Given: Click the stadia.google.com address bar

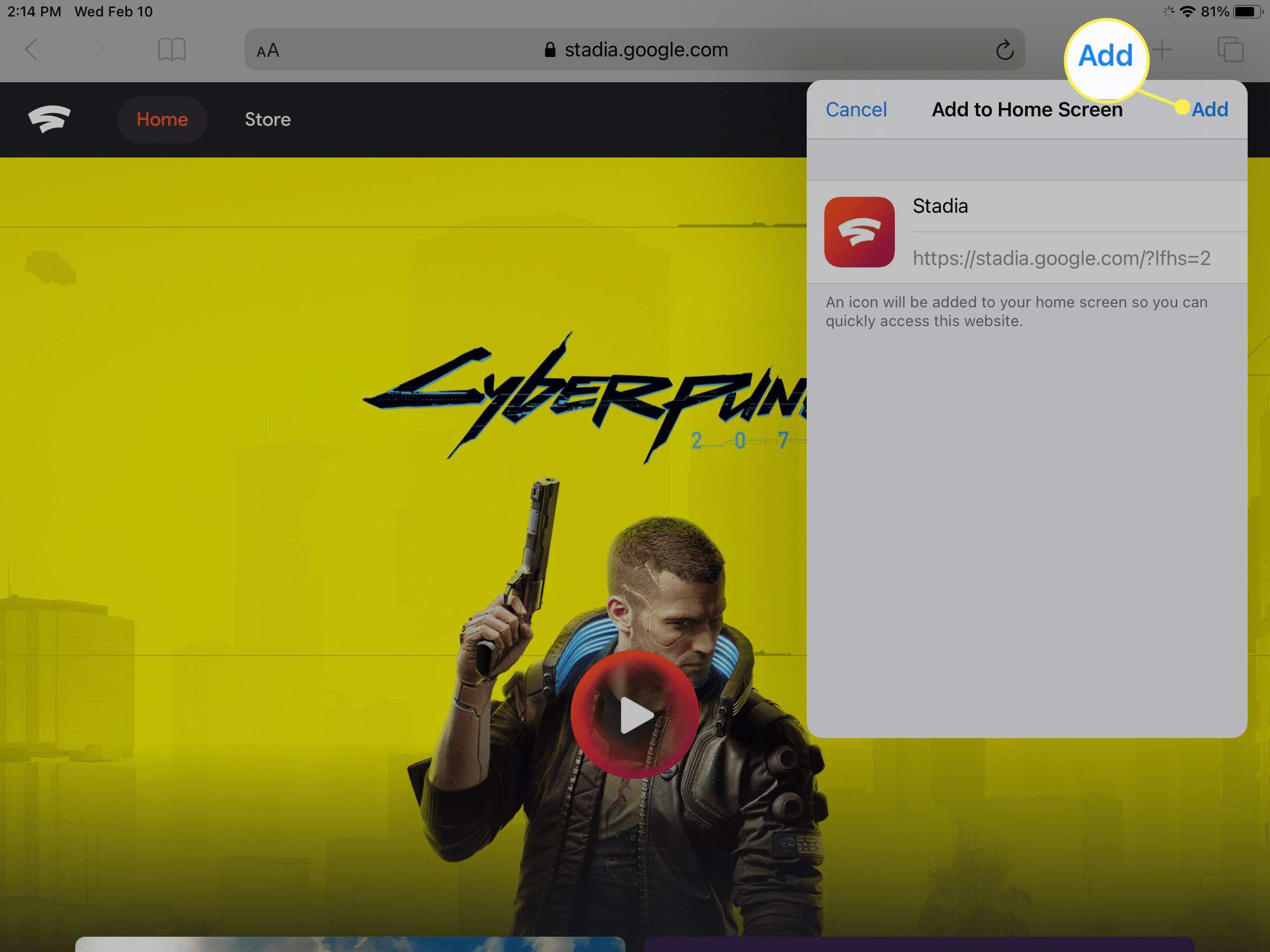Looking at the screenshot, I should pyautogui.click(x=635, y=50).
